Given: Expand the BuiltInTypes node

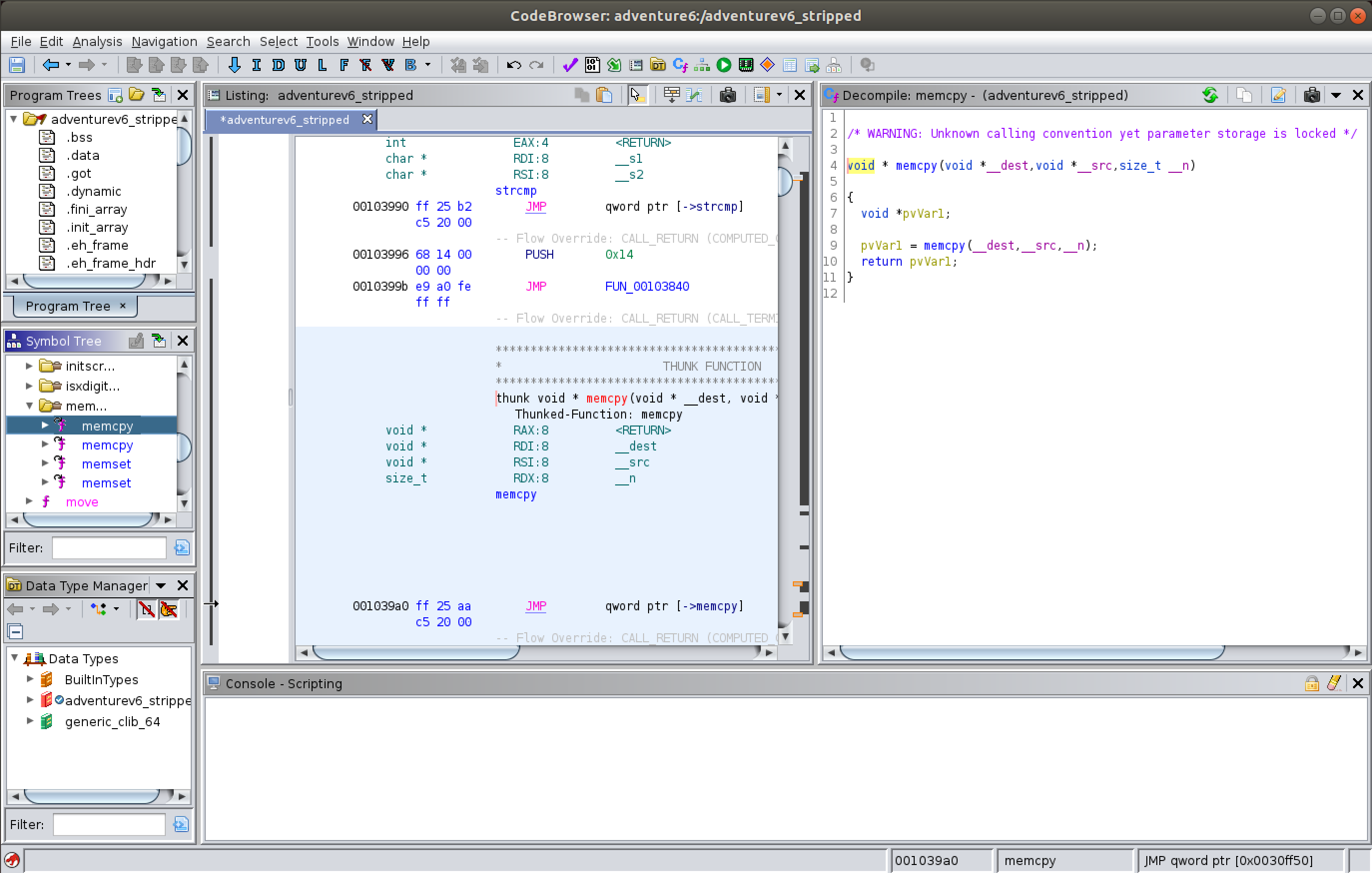Looking at the screenshot, I should 30,679.
